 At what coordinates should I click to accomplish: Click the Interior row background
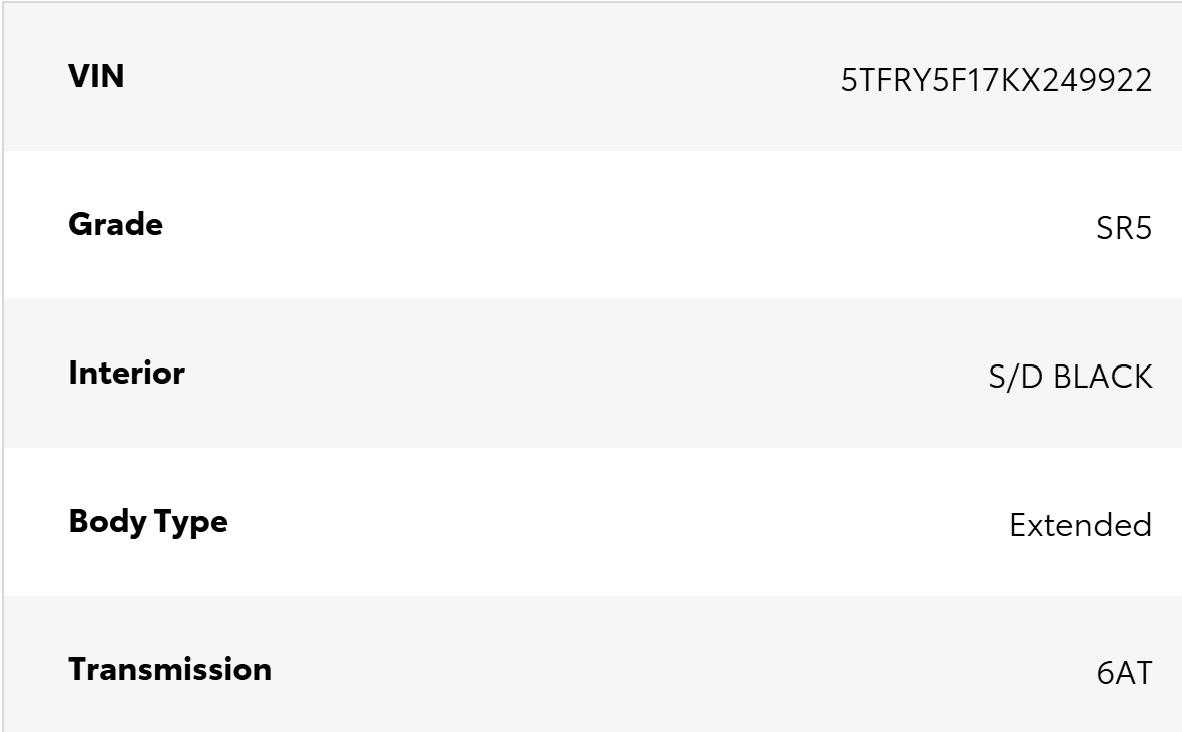(593, 373)
